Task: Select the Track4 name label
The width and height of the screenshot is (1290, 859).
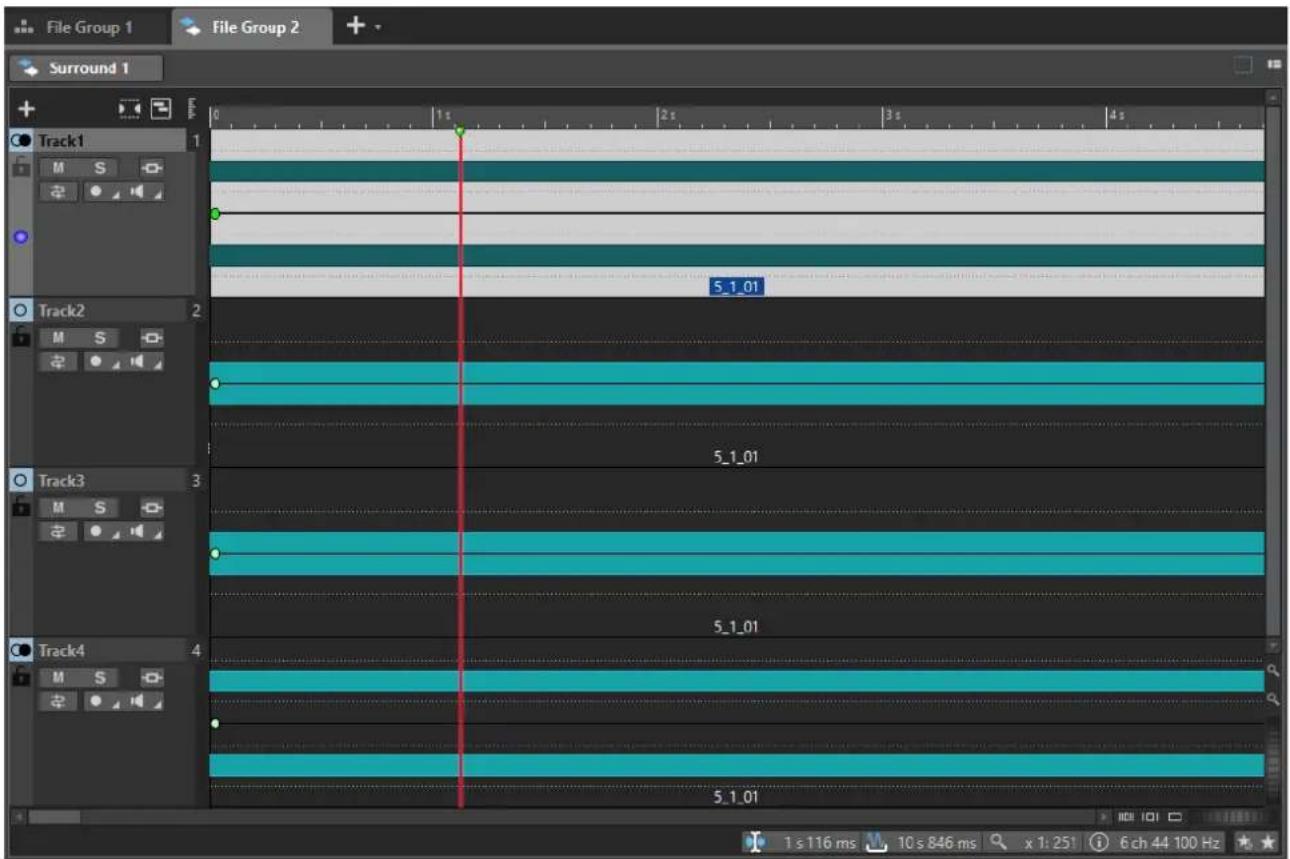Action: [x=62, y=651]
